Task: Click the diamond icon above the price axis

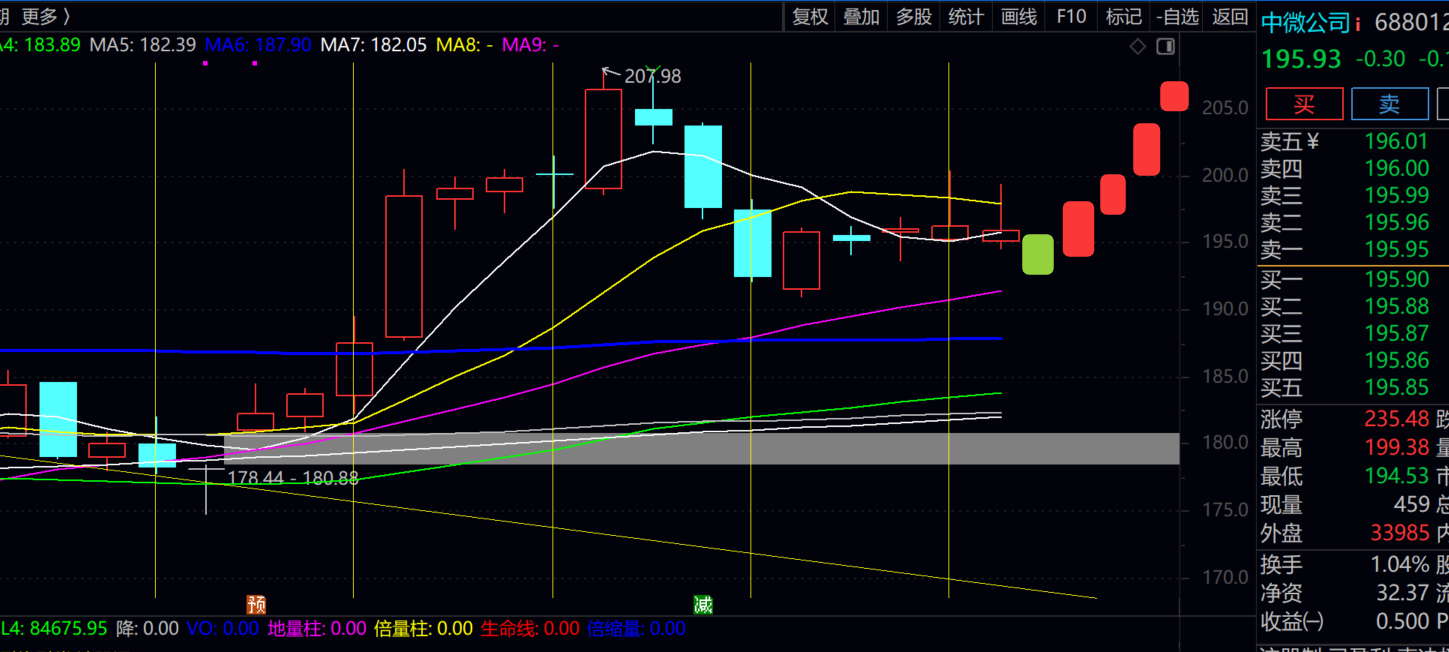Action: tap(1138, 46)
